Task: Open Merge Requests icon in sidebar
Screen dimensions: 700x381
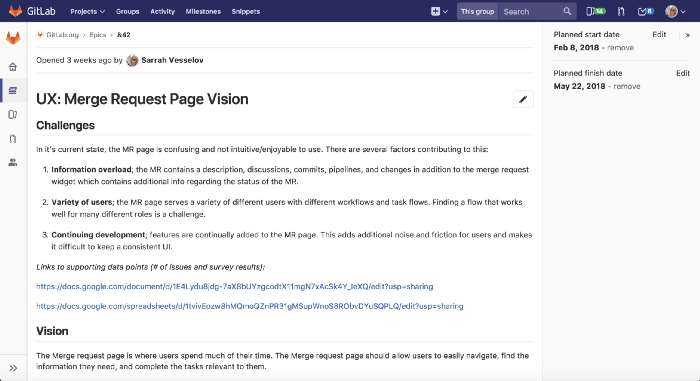Action: click(x=13, y=139)
